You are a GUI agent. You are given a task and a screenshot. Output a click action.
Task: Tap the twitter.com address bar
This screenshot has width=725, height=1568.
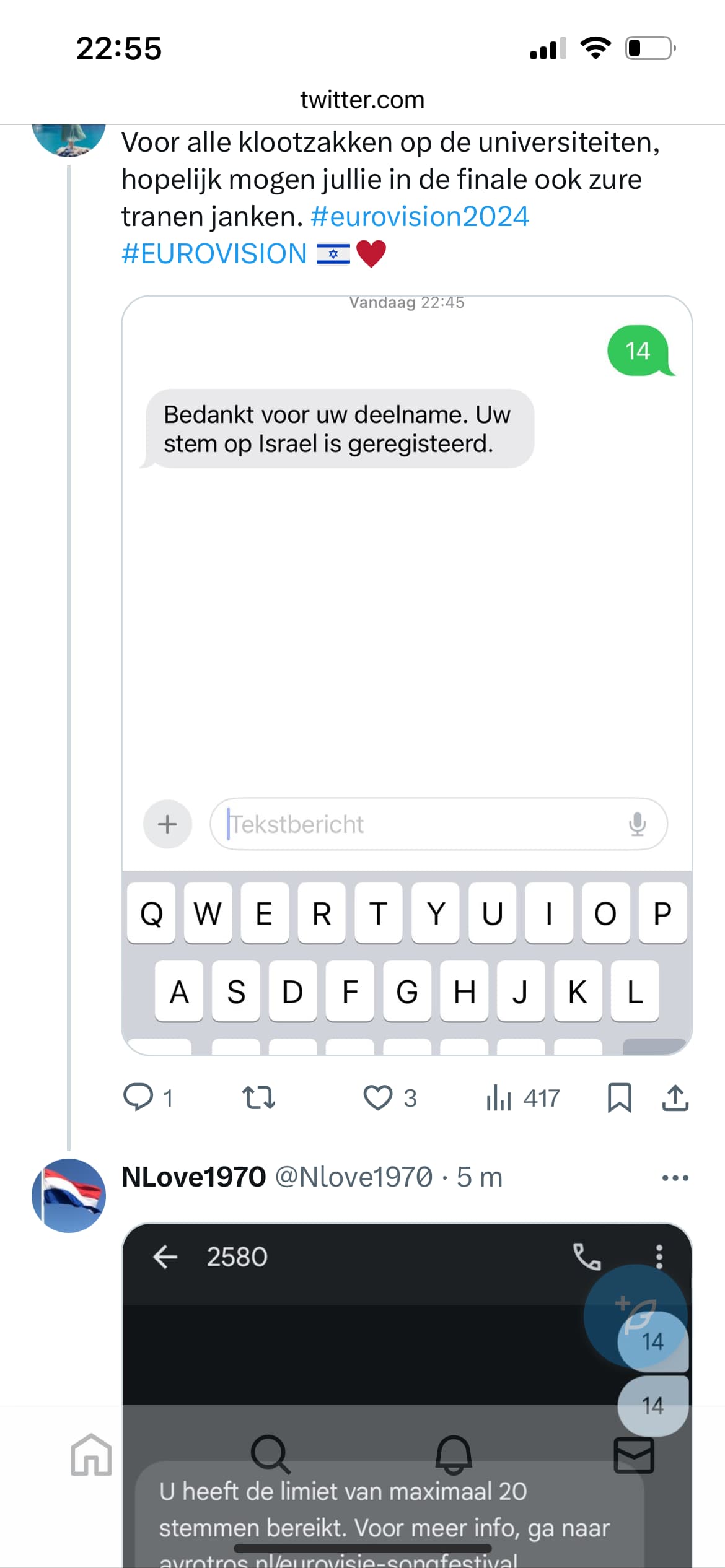[362, 100]
